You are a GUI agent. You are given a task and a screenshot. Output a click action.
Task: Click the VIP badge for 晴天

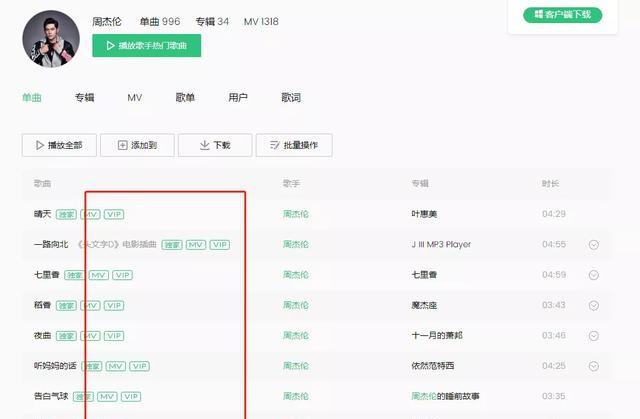click(114, 214)
